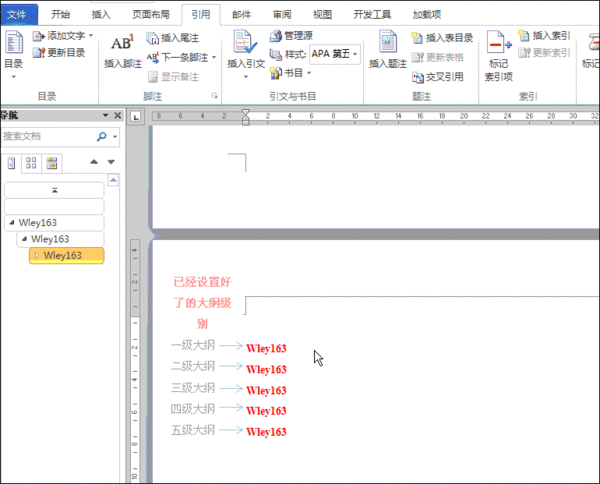The image size is (600, 484).
Task: Click the 显示备注 show notes button
Action: click(x=173, y=77)
